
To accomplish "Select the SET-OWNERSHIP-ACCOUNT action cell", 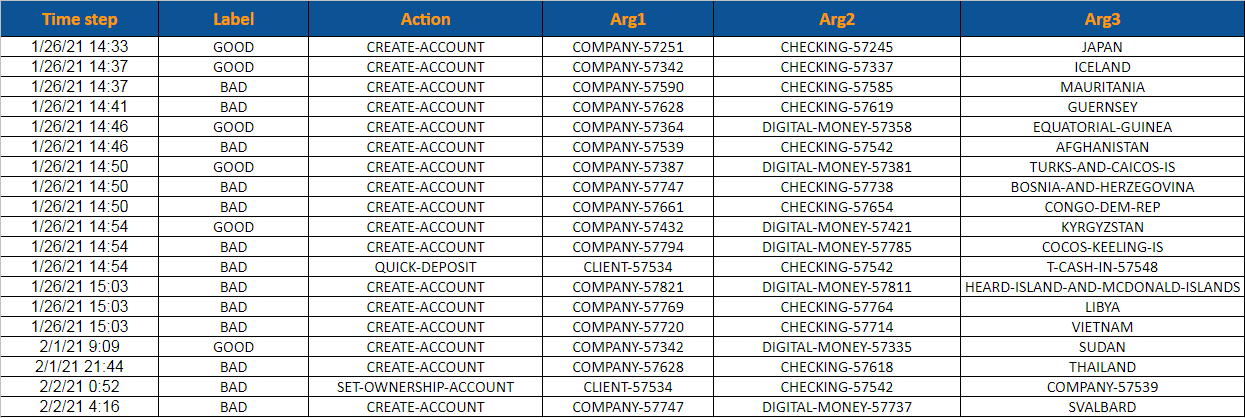I will pyautogui.click(x=425, y=387).
